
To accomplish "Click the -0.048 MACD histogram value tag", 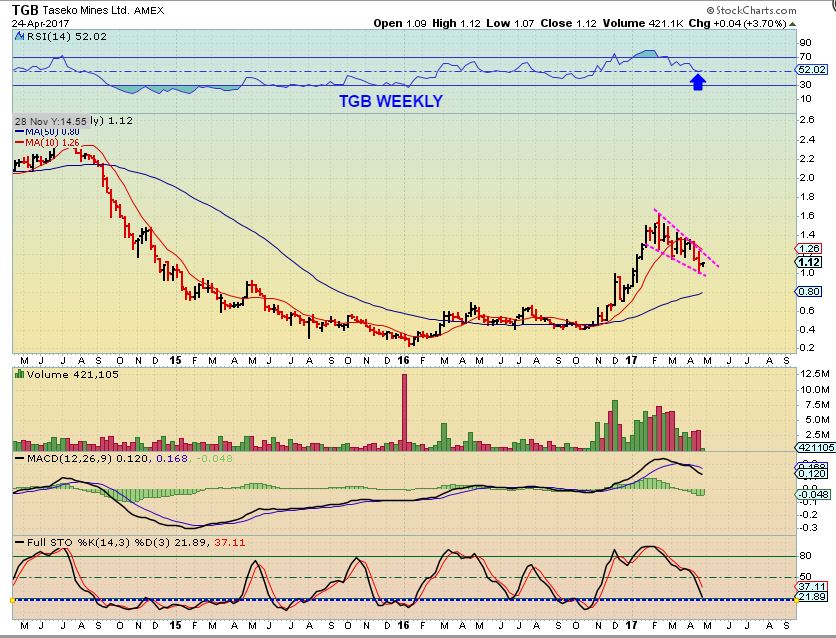I will pyautogui.click(x=813, y=495).
